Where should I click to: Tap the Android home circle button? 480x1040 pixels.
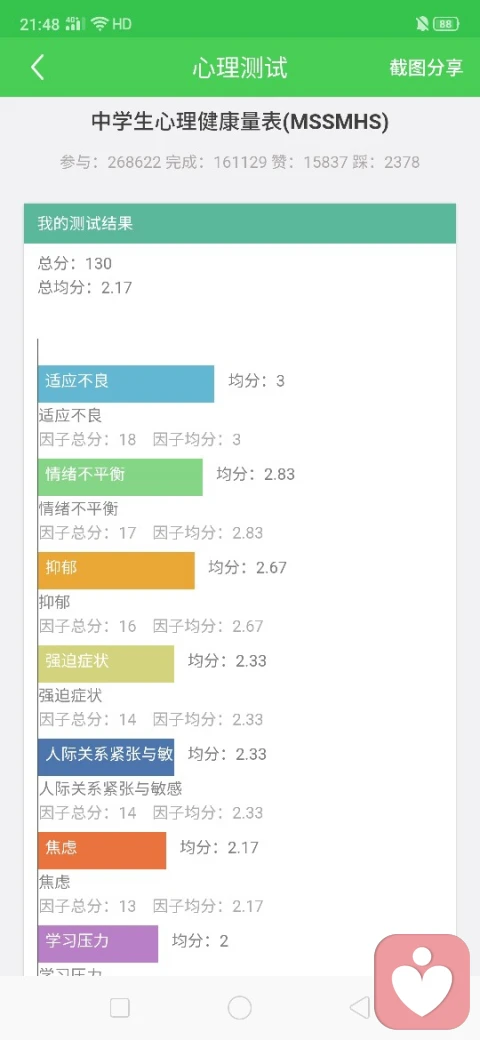(239, 1008)
